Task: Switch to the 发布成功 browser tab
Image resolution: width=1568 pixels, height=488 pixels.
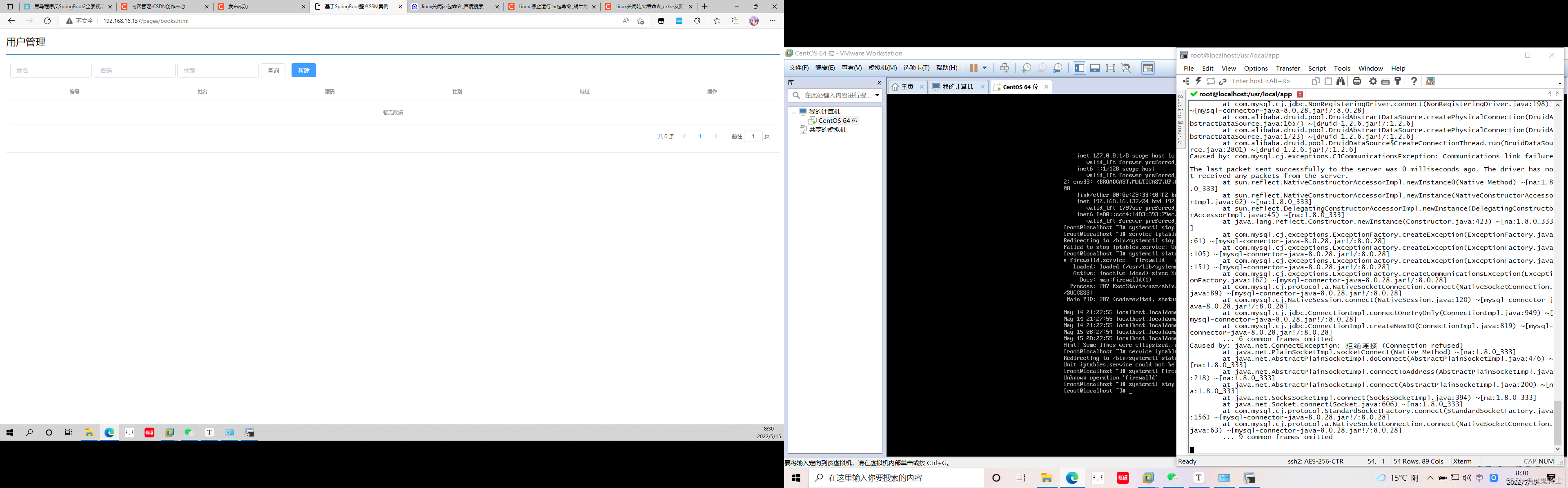Action: (x=261, y=7)
